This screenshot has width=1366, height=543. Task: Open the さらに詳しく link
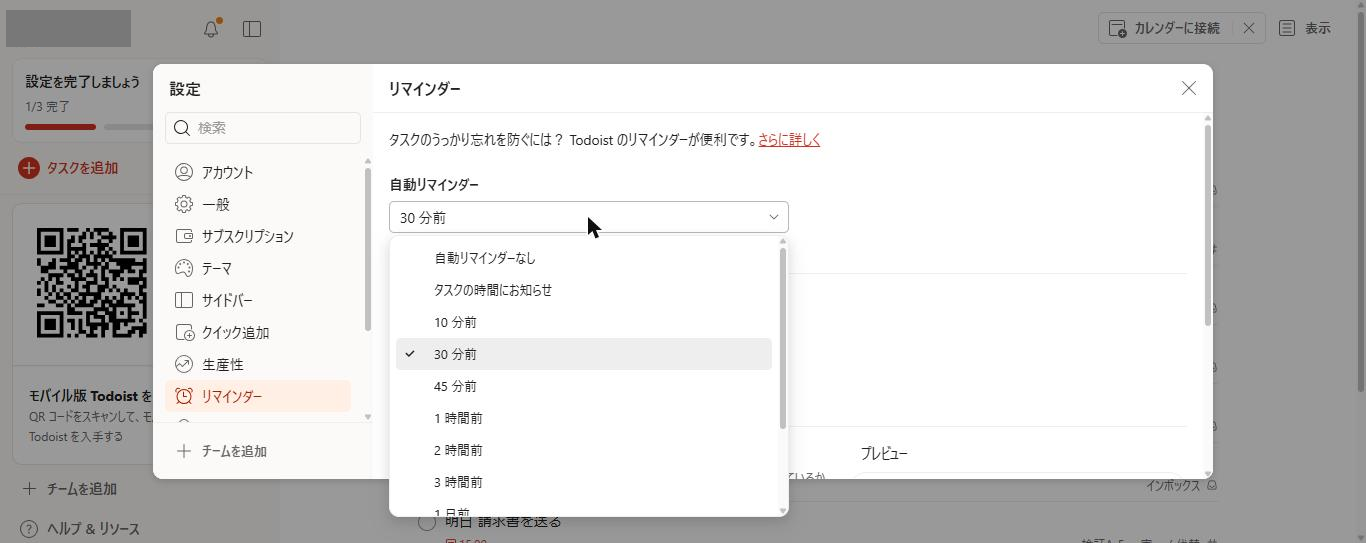click(789, 140)
